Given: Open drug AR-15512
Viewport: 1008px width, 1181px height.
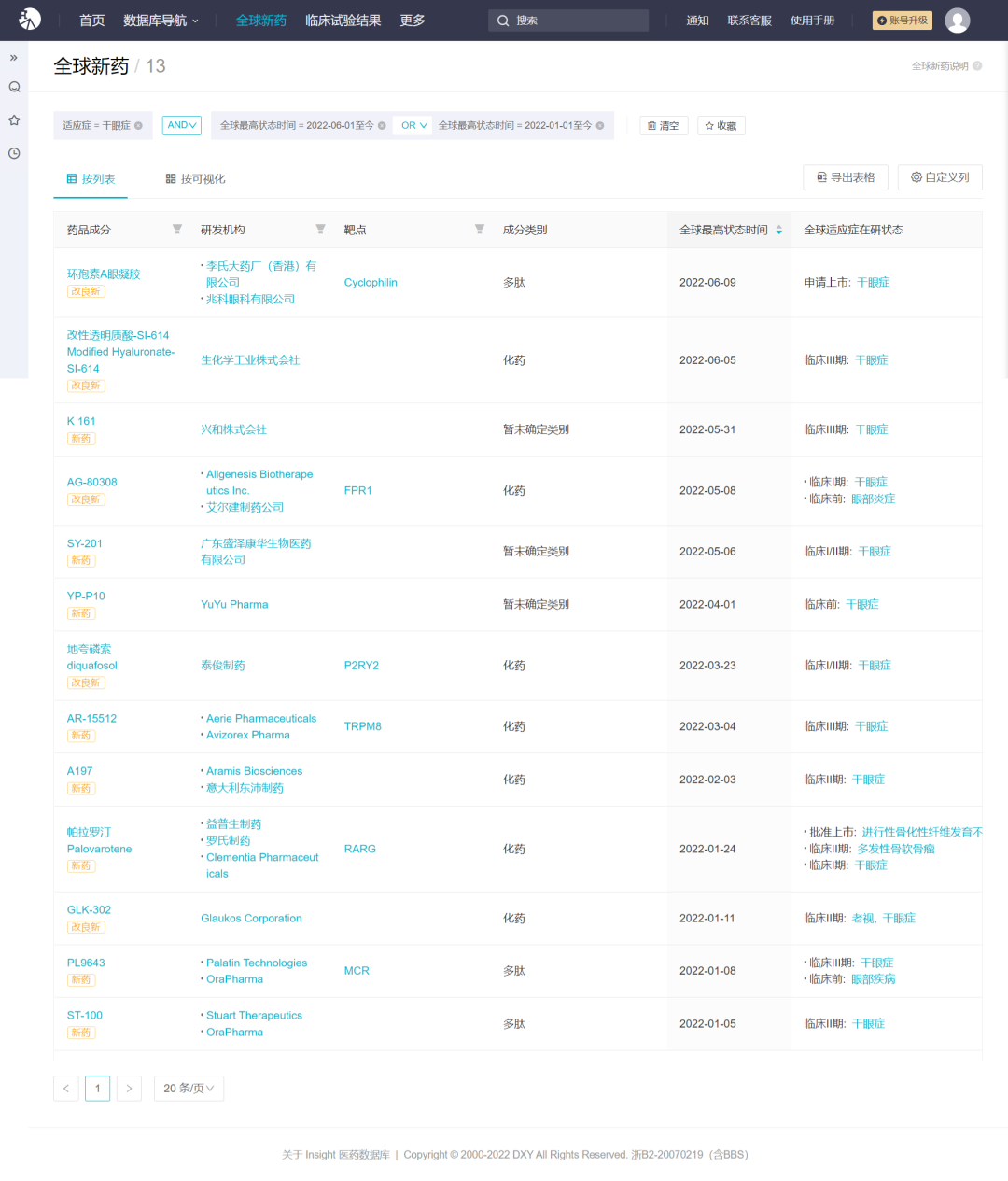Looking at the screenshot, I should point(91,719).
